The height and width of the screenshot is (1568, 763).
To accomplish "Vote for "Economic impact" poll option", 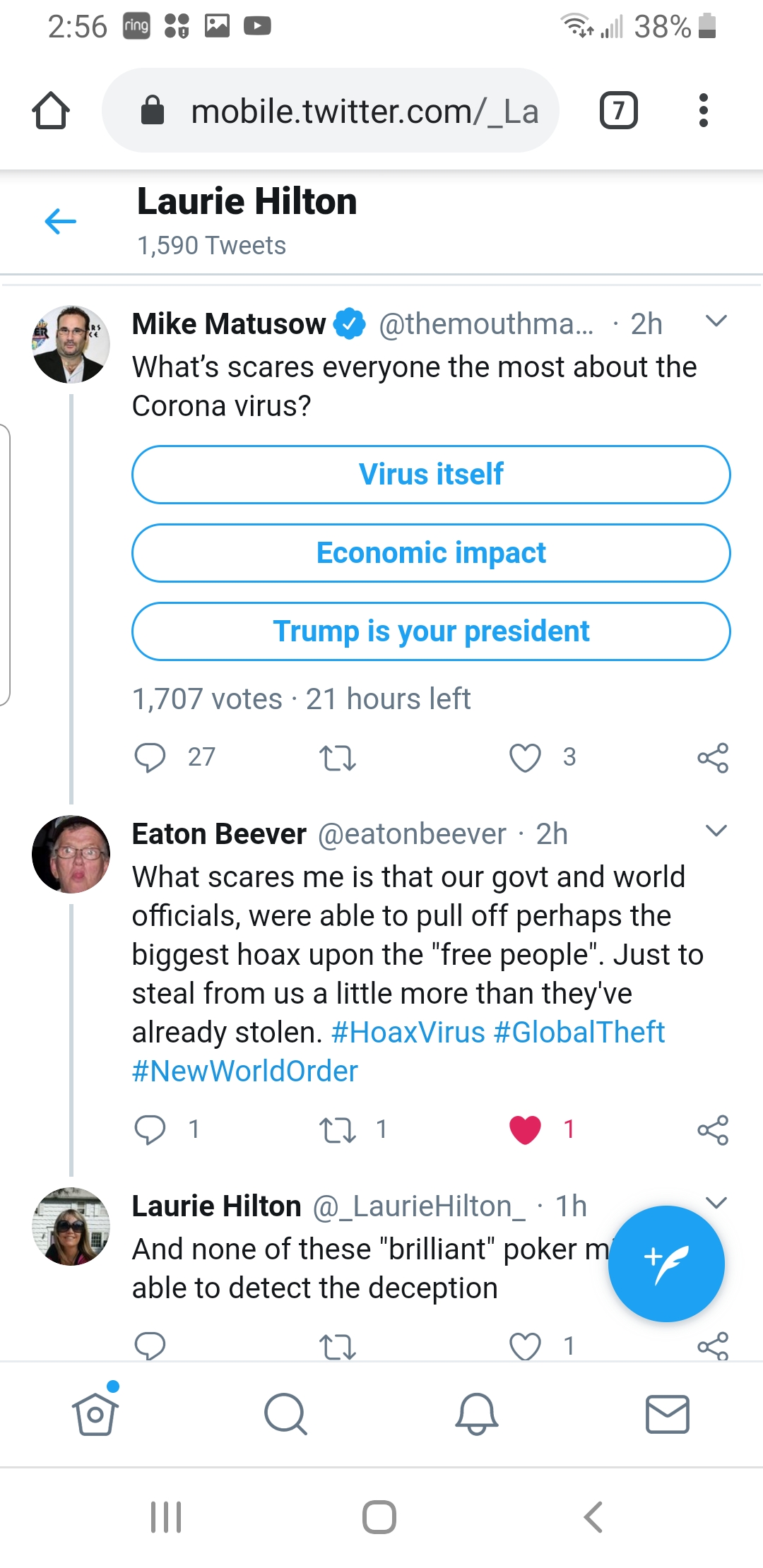I will pyautogui.click(x=431, y=553).
